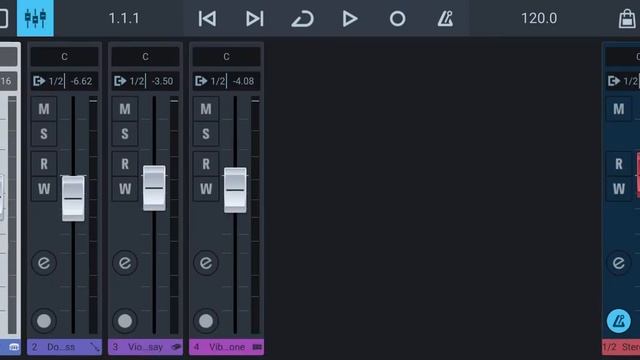Select the track 3 Vio..say name label

(x=145, y=347)
